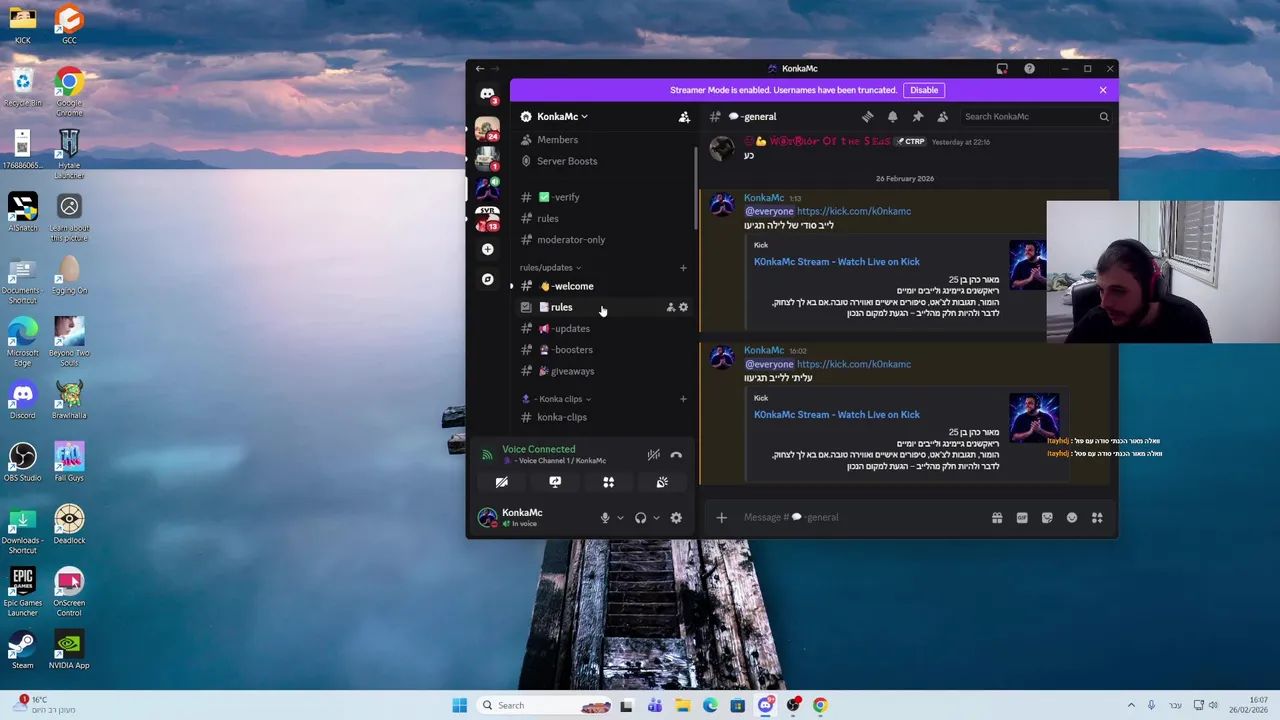Screen dimensions: 1280x720
Task: Open output device options arrow beside headphones
Action: tap(656, 518)
